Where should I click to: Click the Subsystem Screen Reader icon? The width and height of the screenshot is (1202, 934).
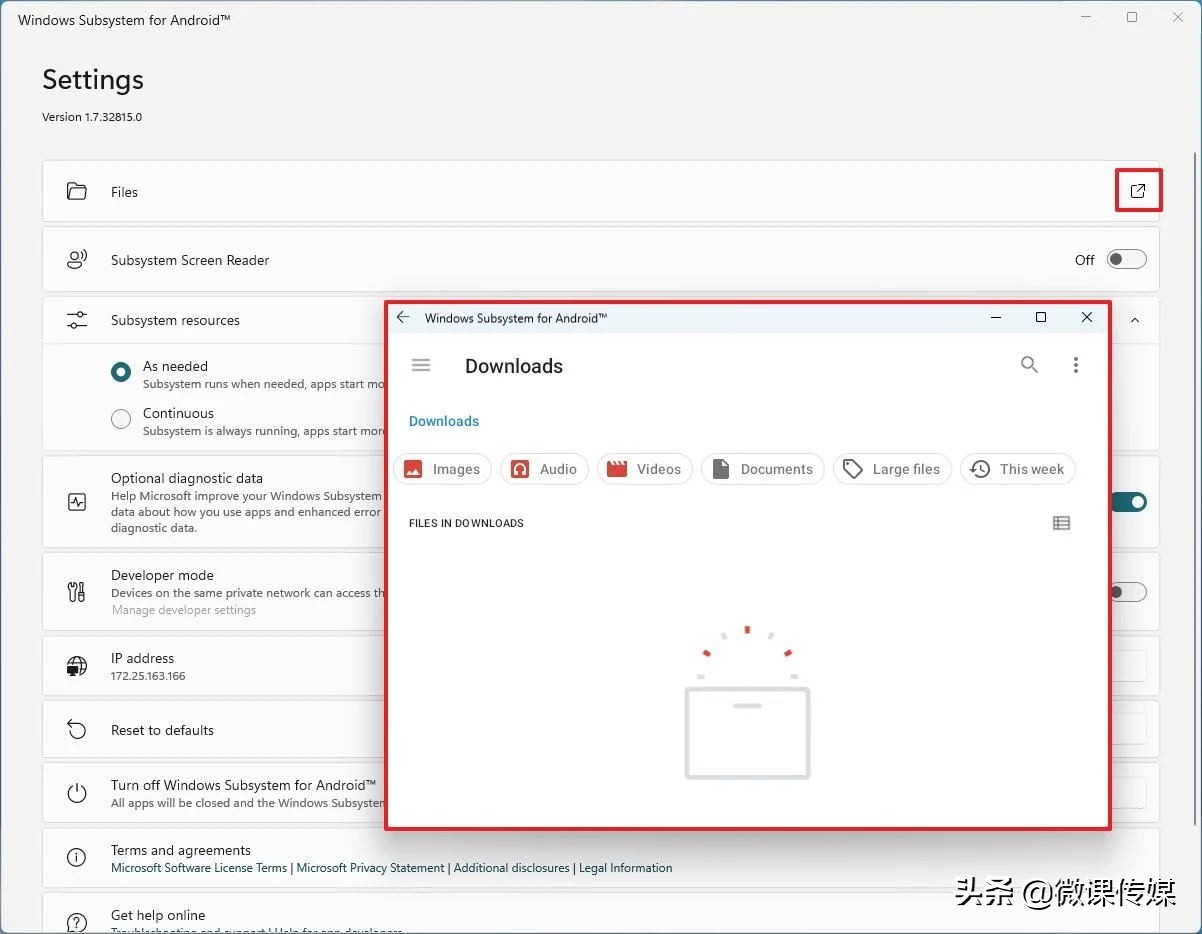(77, 260)
